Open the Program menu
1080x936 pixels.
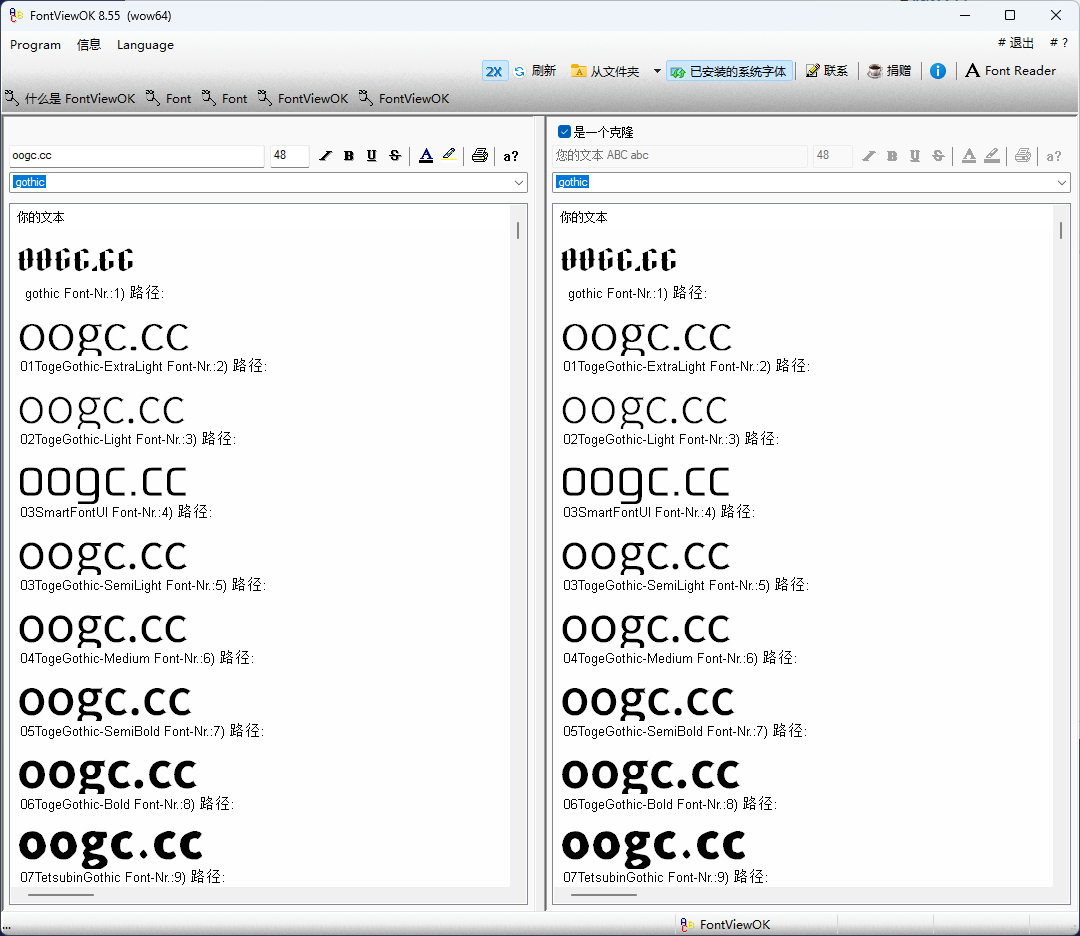(35, 45)
